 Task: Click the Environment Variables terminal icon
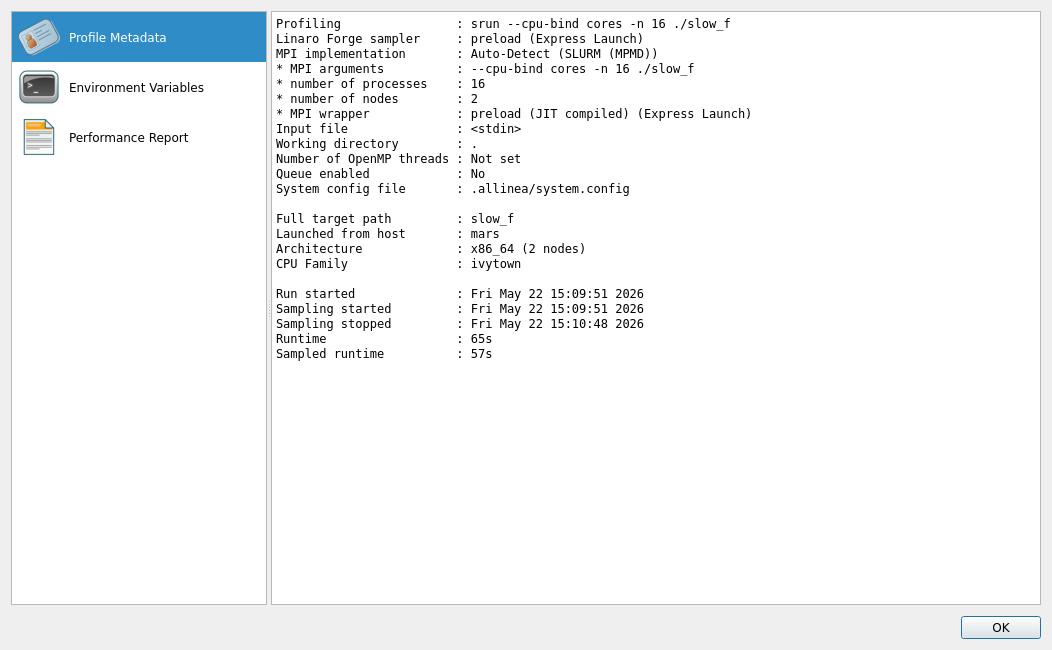[x=39, y=87]
